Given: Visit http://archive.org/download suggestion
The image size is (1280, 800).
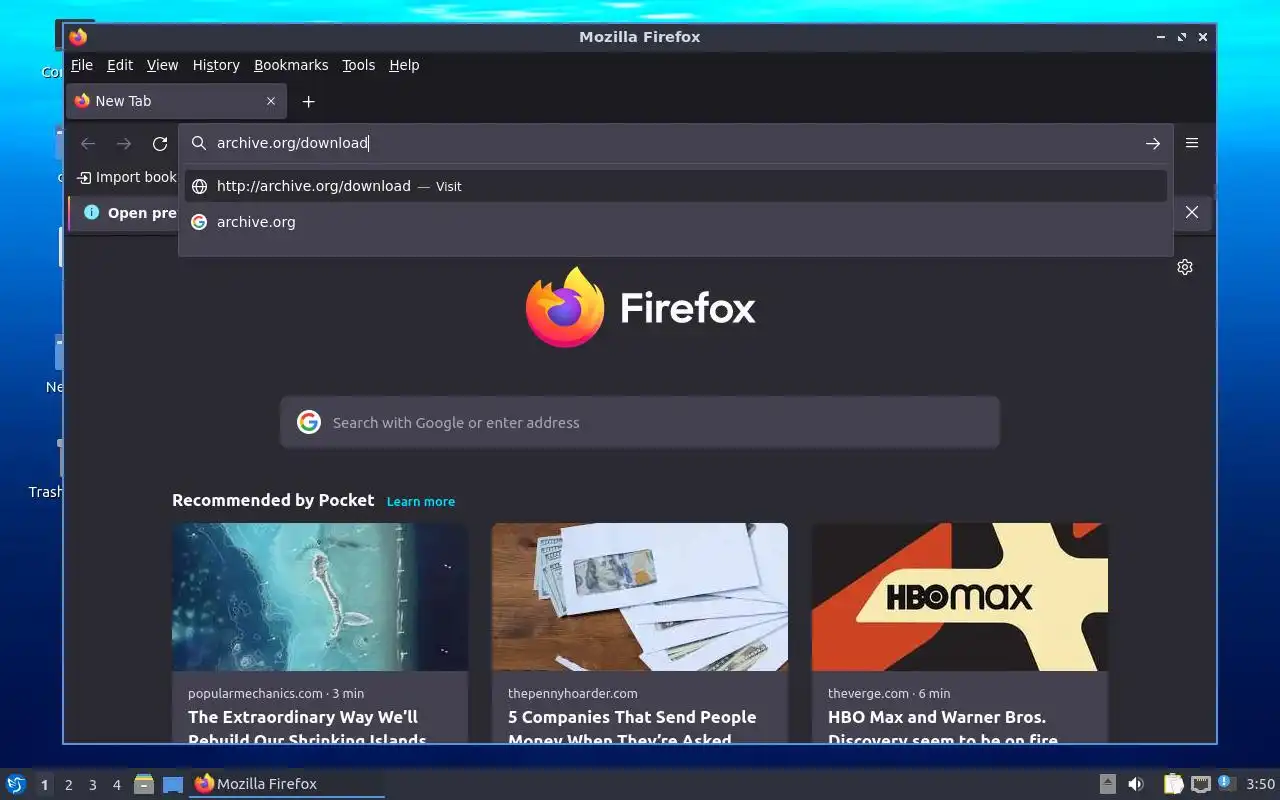Looking at the screenshot, I should click(676, 186).
